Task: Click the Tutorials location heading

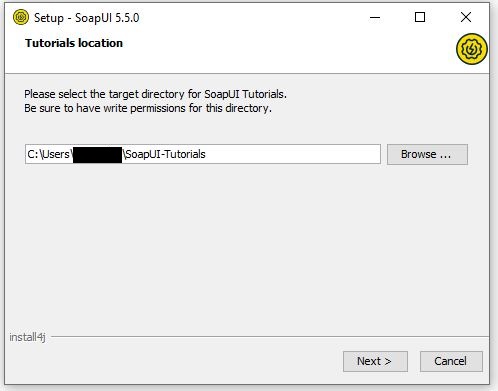Action: 74,43
